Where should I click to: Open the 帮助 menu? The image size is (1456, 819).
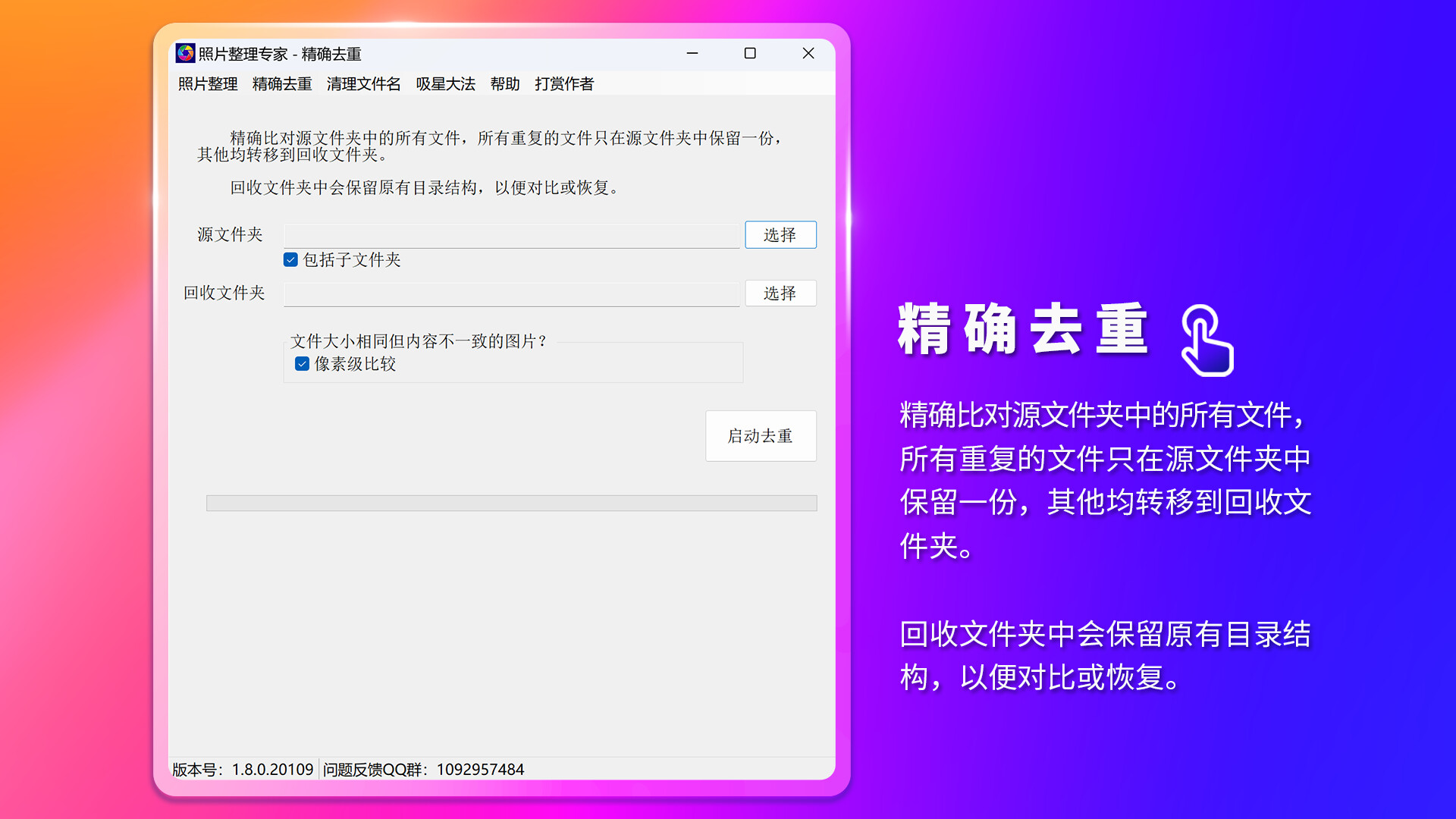point(506,84)
